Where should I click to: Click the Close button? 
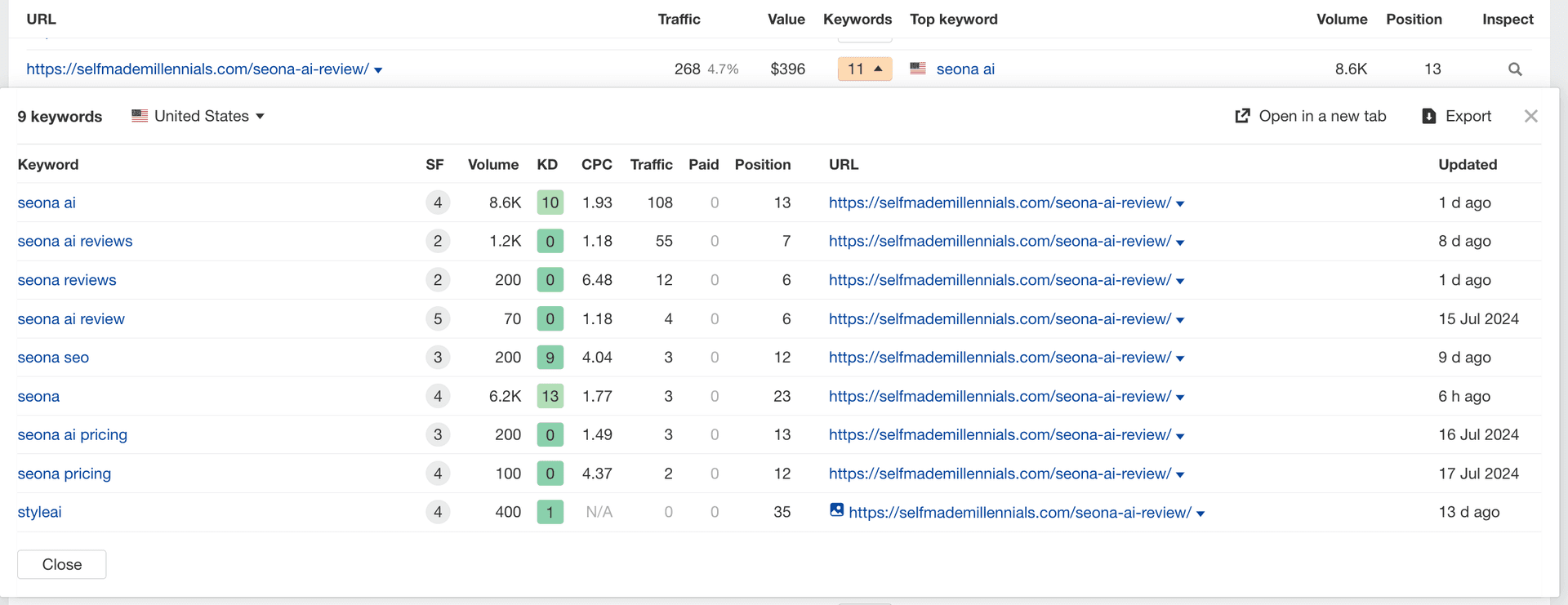tap(62, 564)
